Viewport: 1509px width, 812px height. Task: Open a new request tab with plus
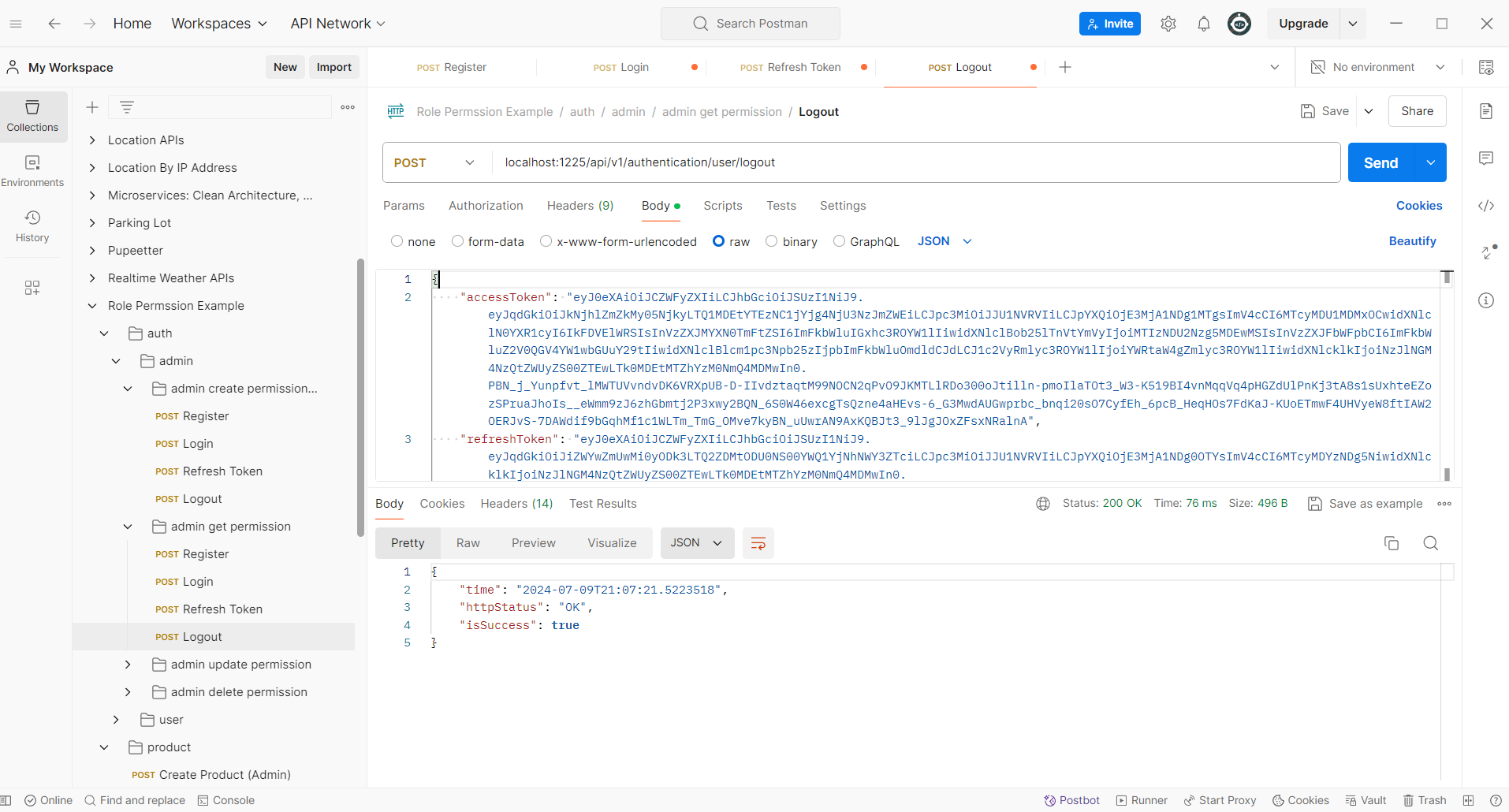[x=1065, y=67]
